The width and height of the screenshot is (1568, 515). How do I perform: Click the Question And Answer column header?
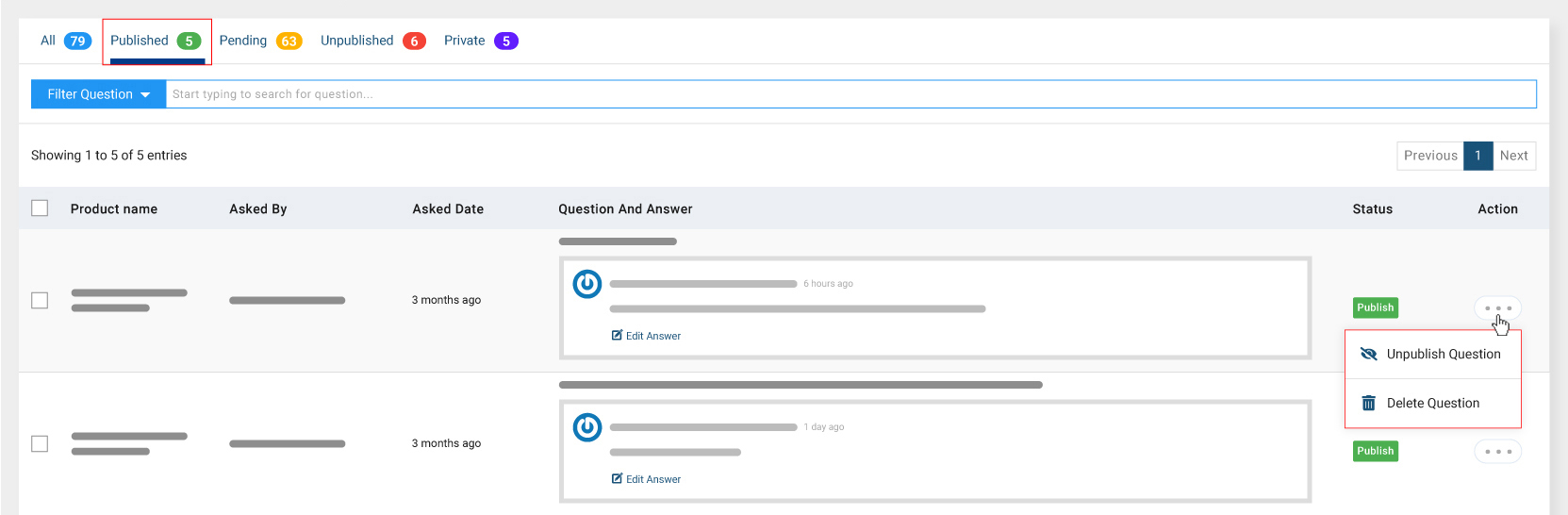(625, 209)
